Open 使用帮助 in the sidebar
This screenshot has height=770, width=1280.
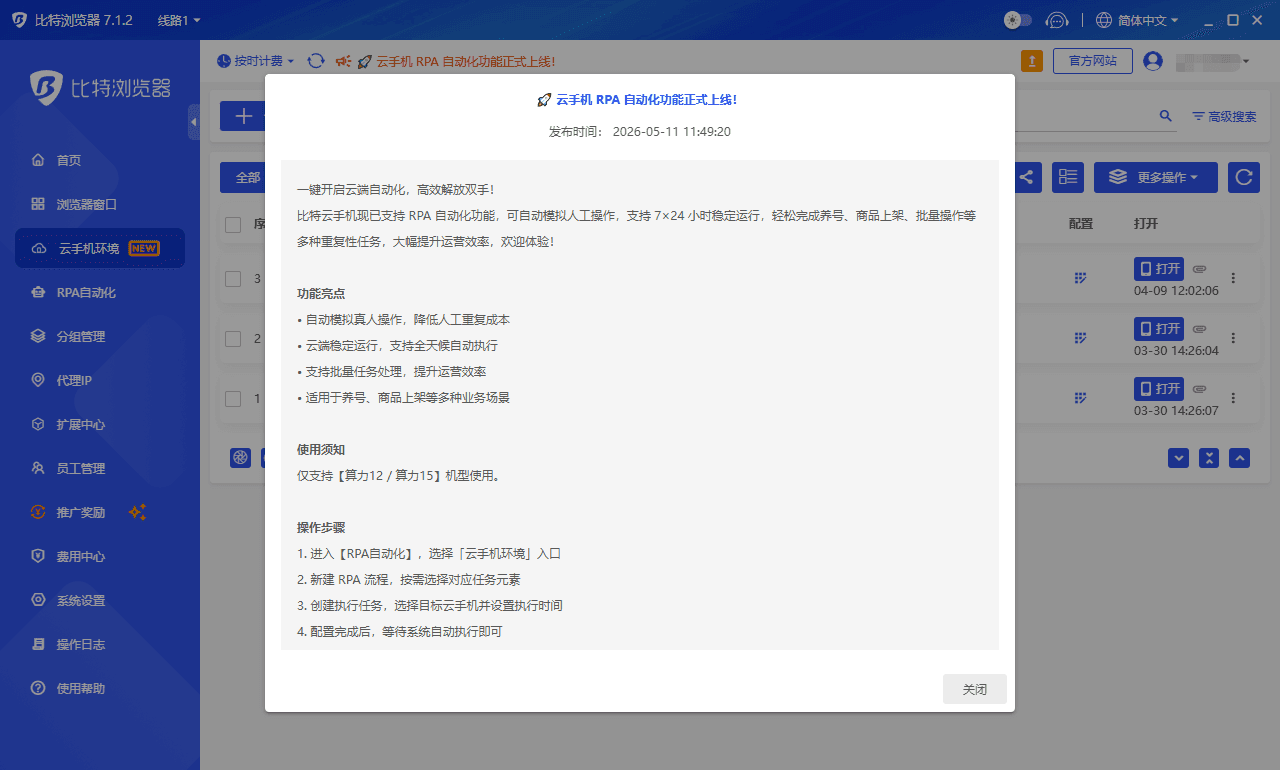(x=100, y=688)
